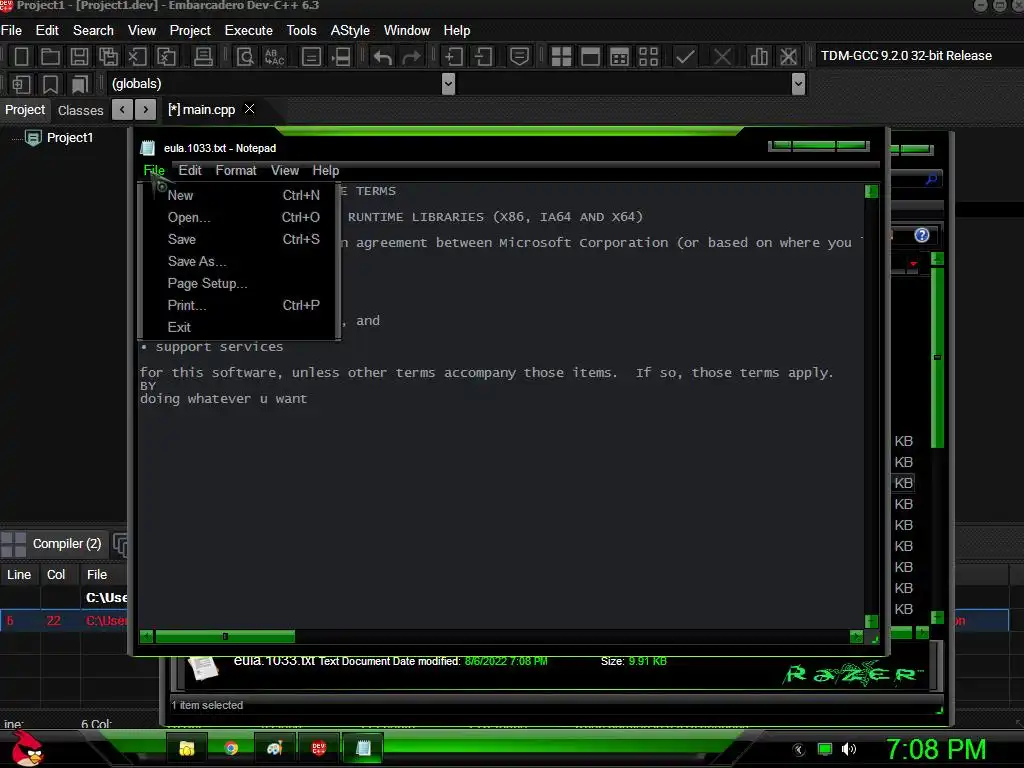Click the Print toolbar icon
The height and width of the screenshot is (768, 1024).
coord(203,56)
